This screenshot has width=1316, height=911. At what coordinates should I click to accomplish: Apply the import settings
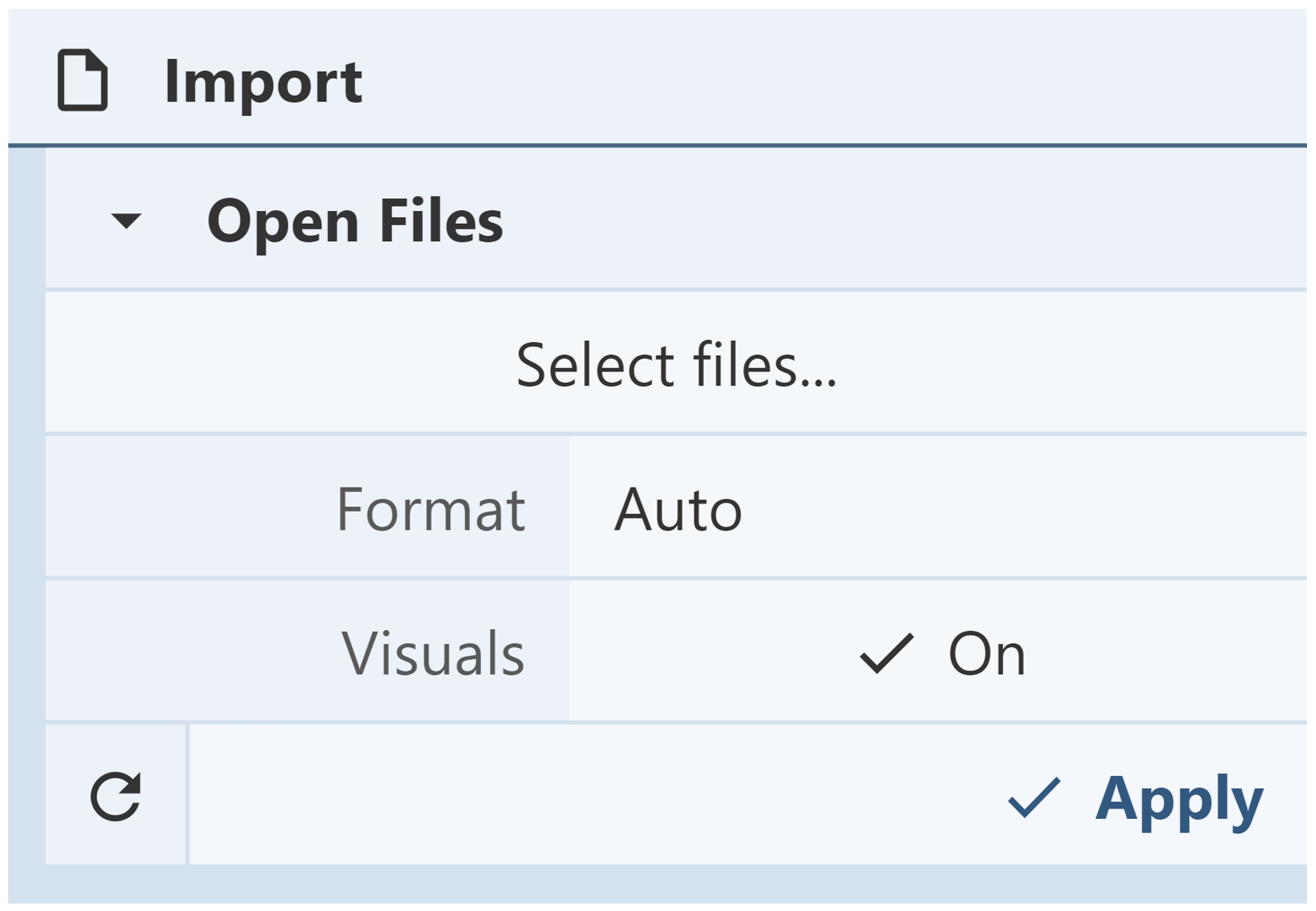[1178, 797]
